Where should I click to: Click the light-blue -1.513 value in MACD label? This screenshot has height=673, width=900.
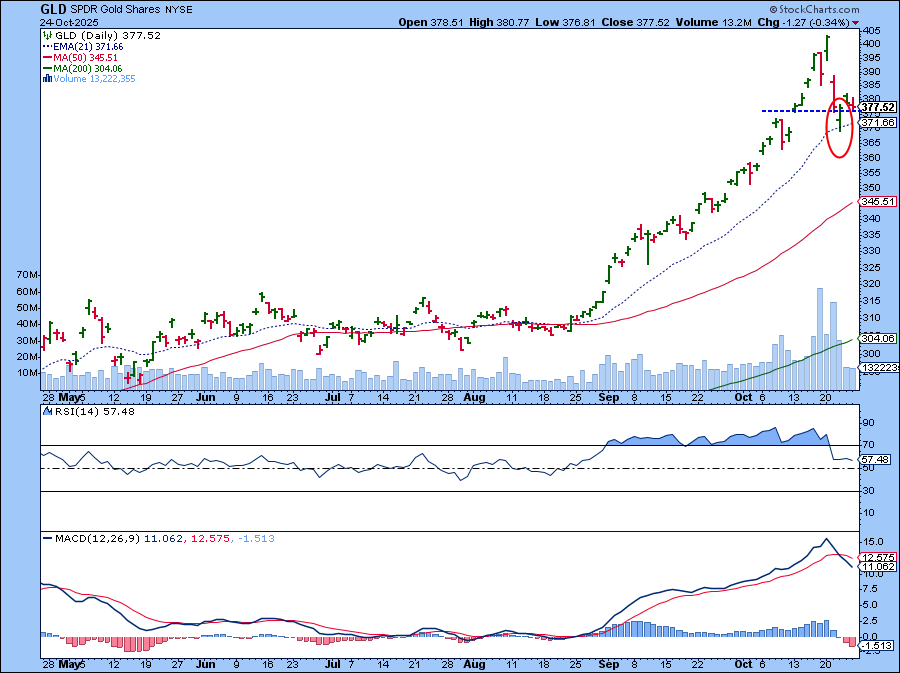point(256,539)
